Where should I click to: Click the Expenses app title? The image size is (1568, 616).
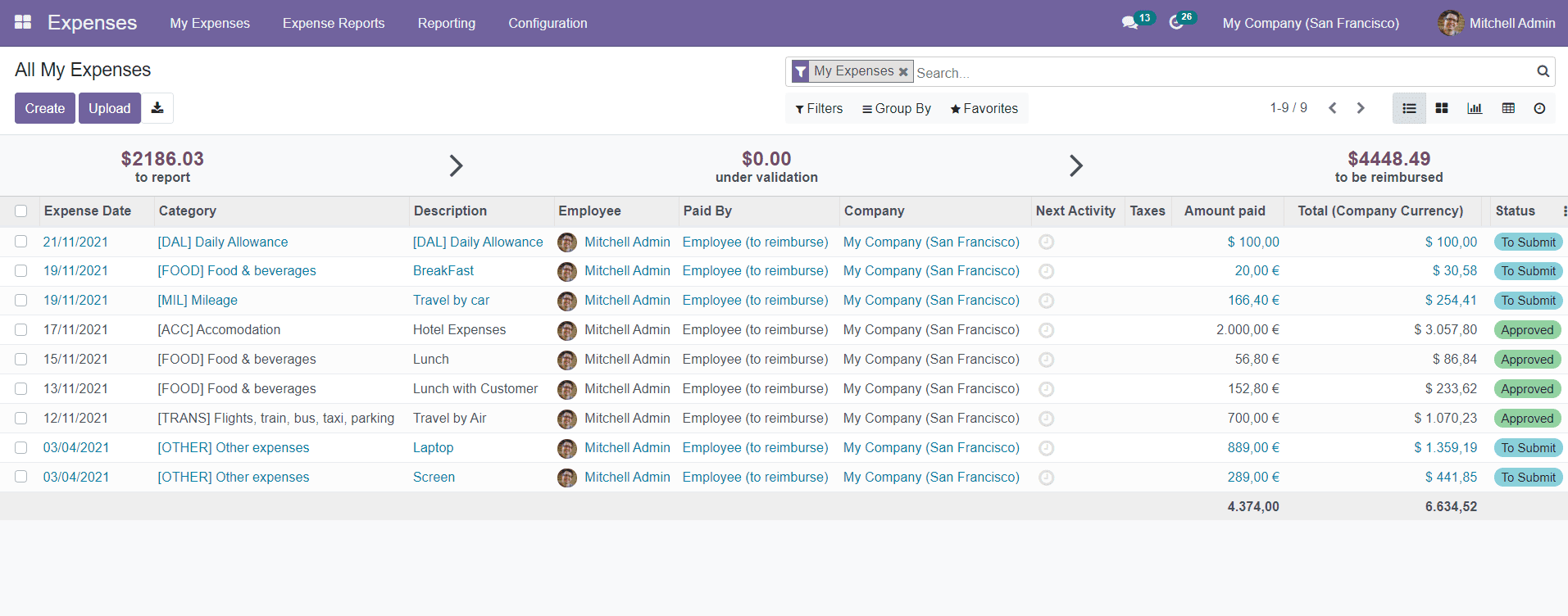[92, 23]
